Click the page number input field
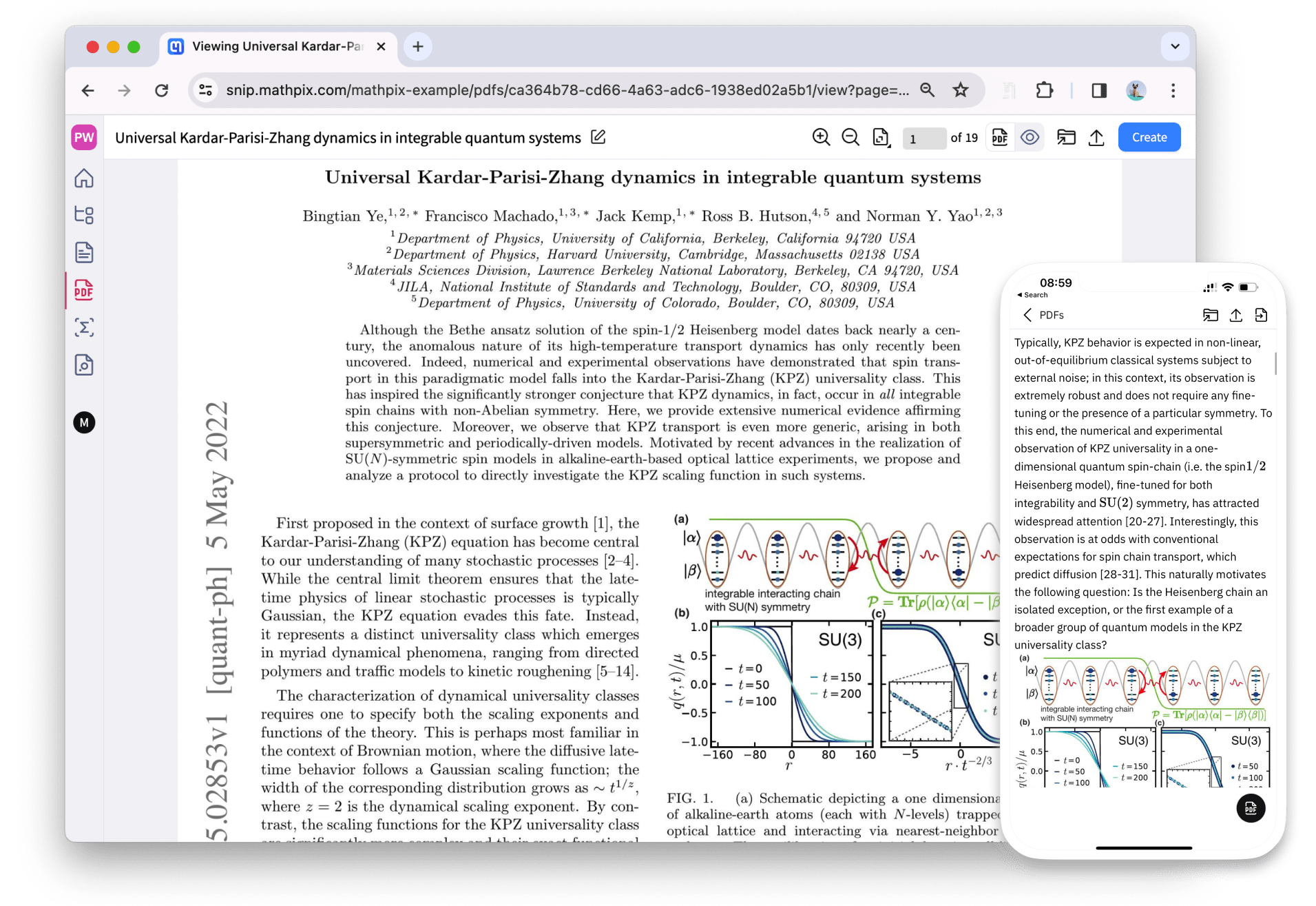Viewport: 1316px width, 906px height. (923, 138)
